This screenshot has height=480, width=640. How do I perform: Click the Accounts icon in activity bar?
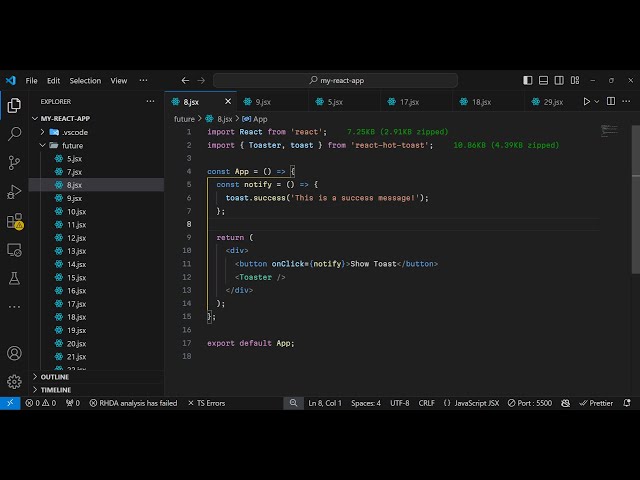coord(14,353)
